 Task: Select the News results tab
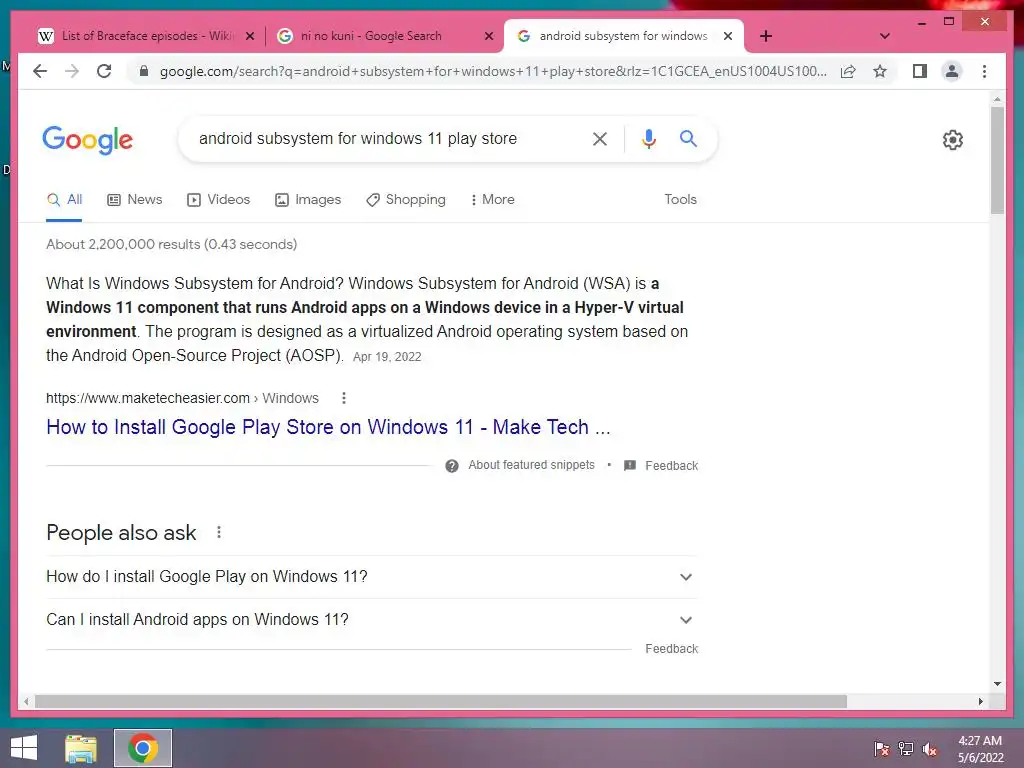[x=135, y=199]
